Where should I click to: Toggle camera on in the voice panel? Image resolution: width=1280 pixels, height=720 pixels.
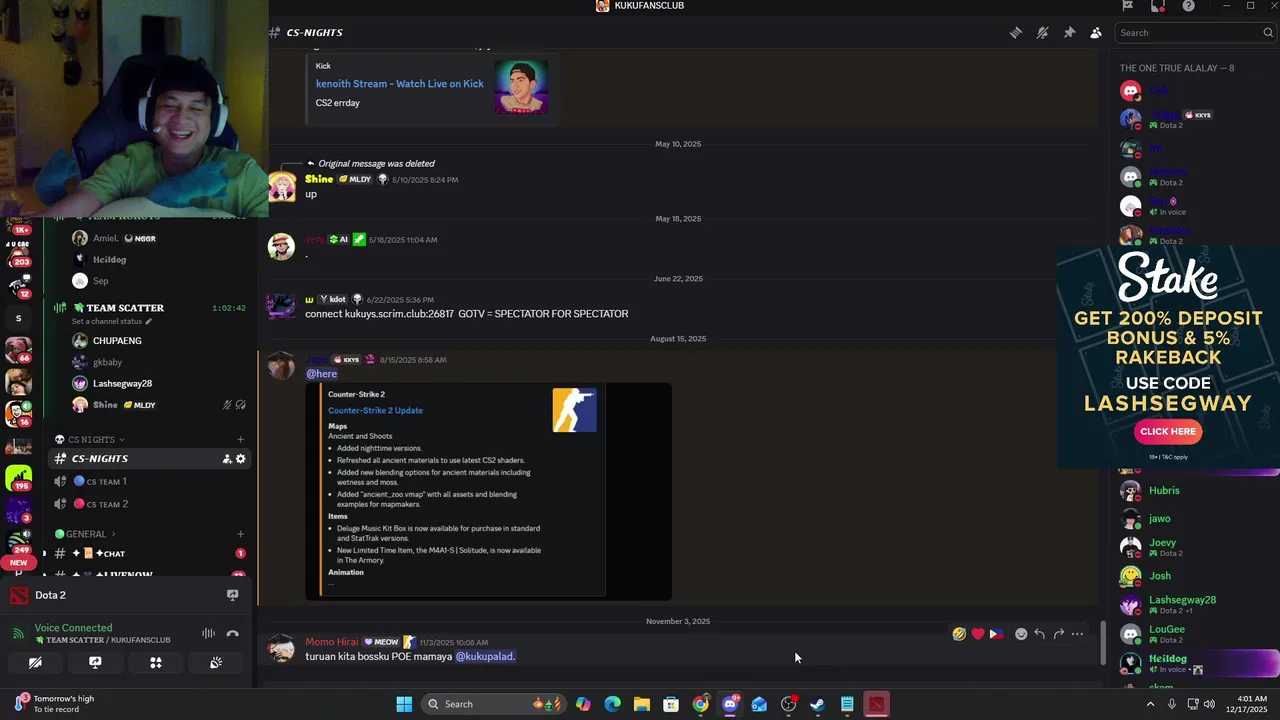[x=35, y=663]
